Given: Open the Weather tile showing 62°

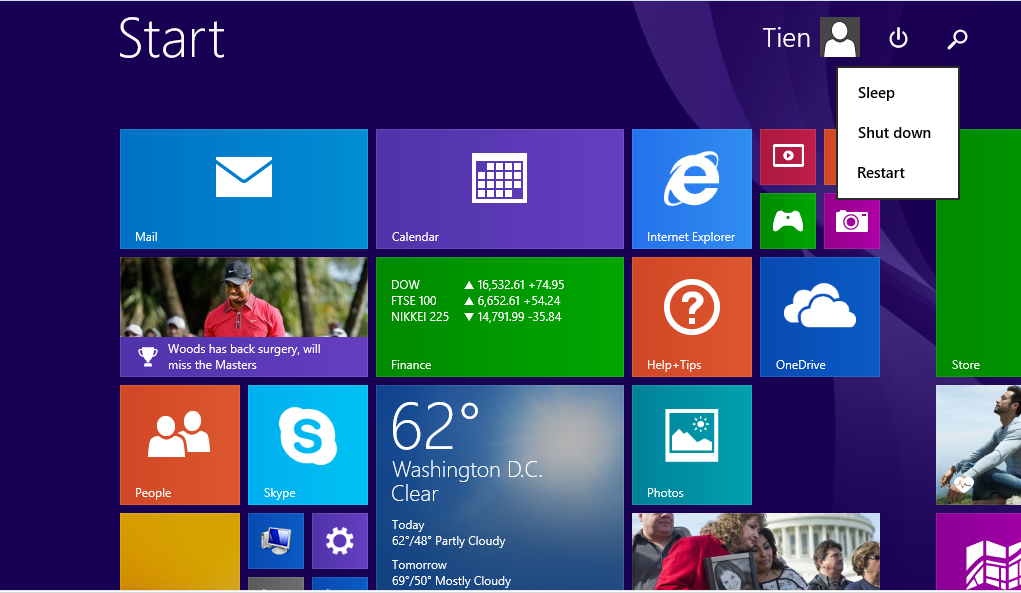Looking at the screenshot, I should [499, 488].
